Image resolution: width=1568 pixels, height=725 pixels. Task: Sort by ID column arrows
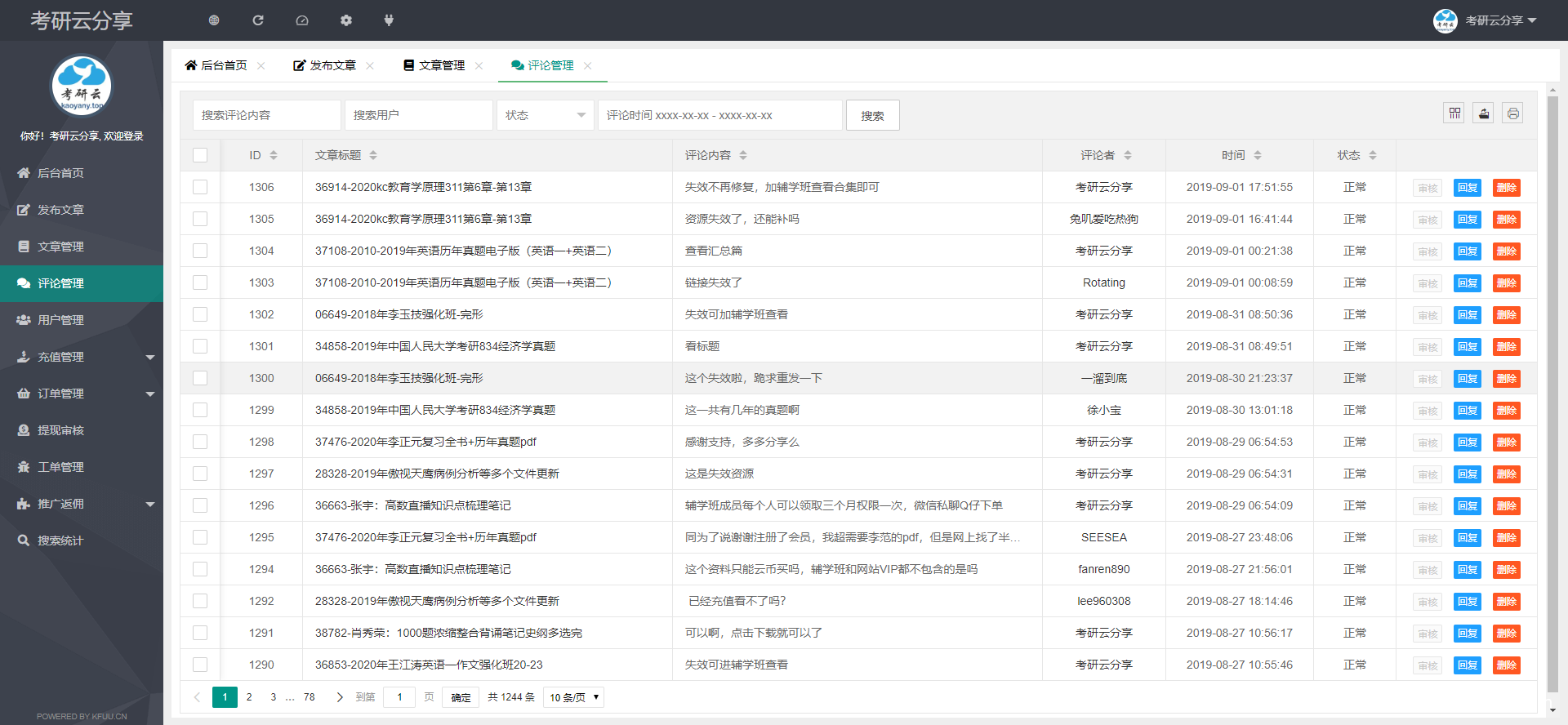click(274, 155)
